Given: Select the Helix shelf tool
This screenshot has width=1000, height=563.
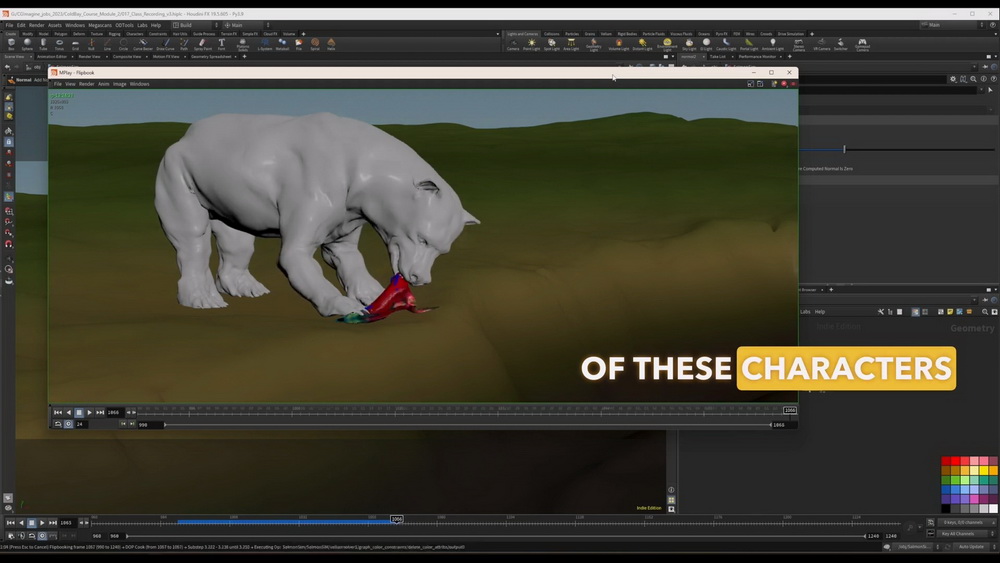Looking at the screenshot, I should pos(331,44).
